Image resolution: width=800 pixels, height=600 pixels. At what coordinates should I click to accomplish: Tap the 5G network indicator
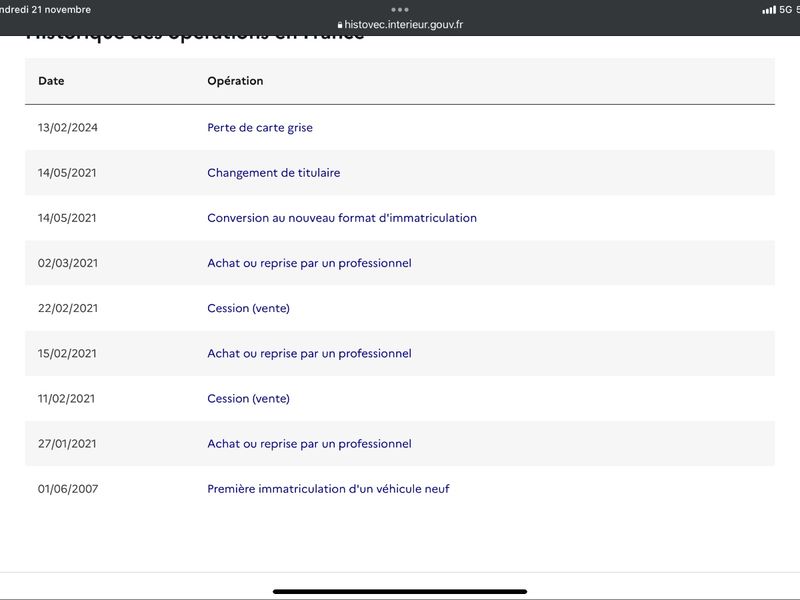[786, 10]
